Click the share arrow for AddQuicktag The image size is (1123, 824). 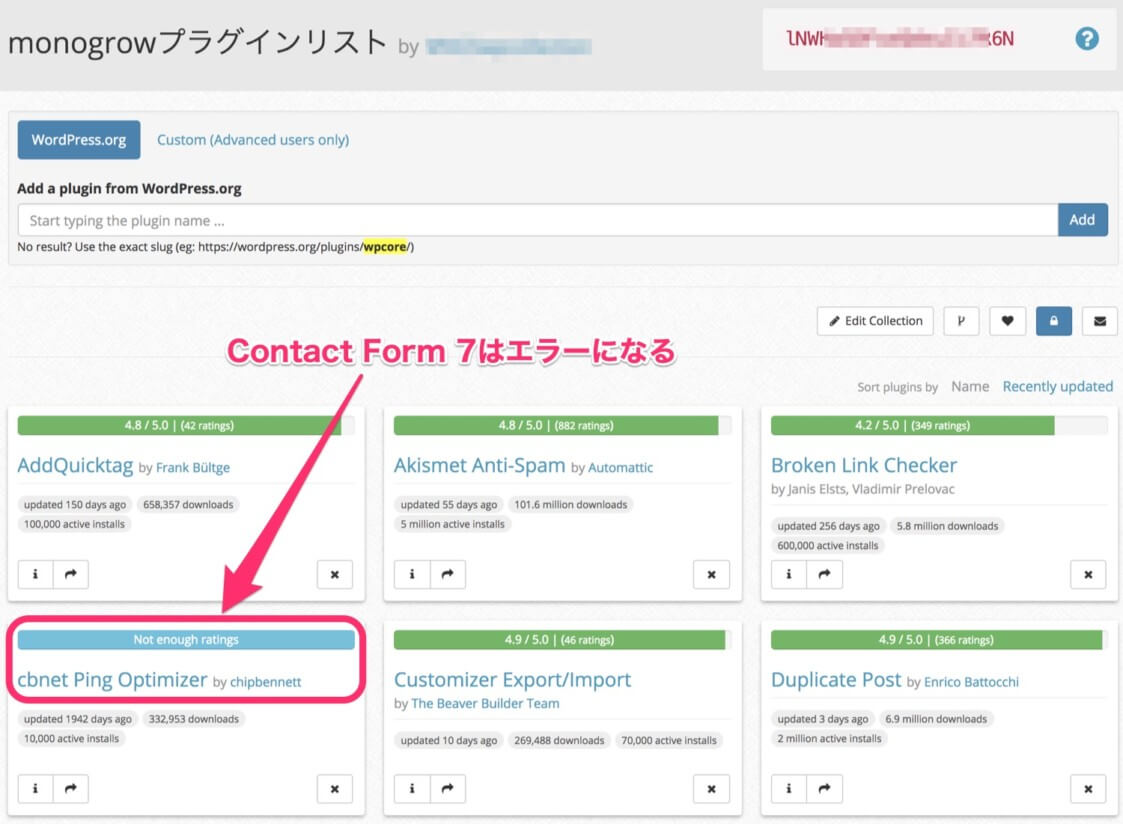point(71,574)
